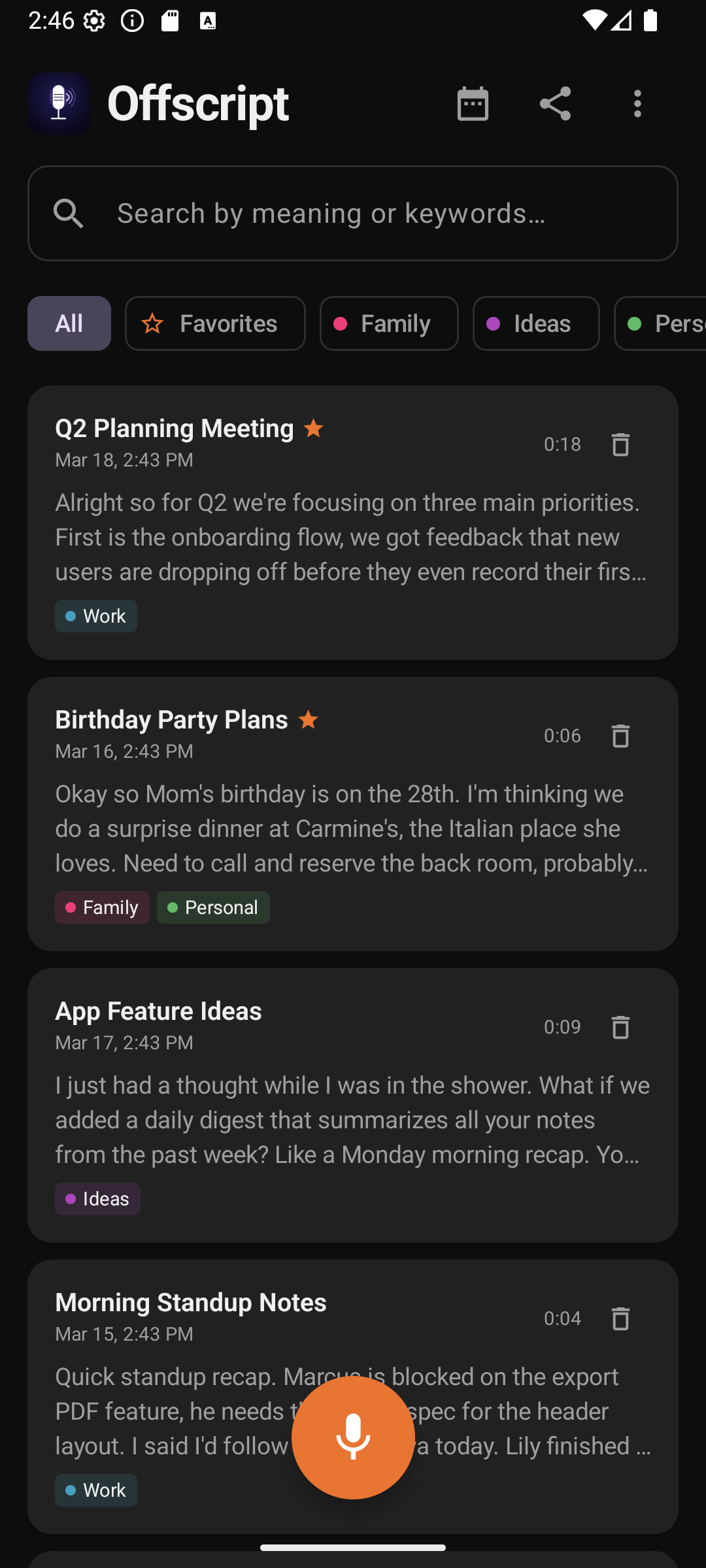
Task: Tap Work tag on Q2 Planning Meeting
Action: pos(96,616)
